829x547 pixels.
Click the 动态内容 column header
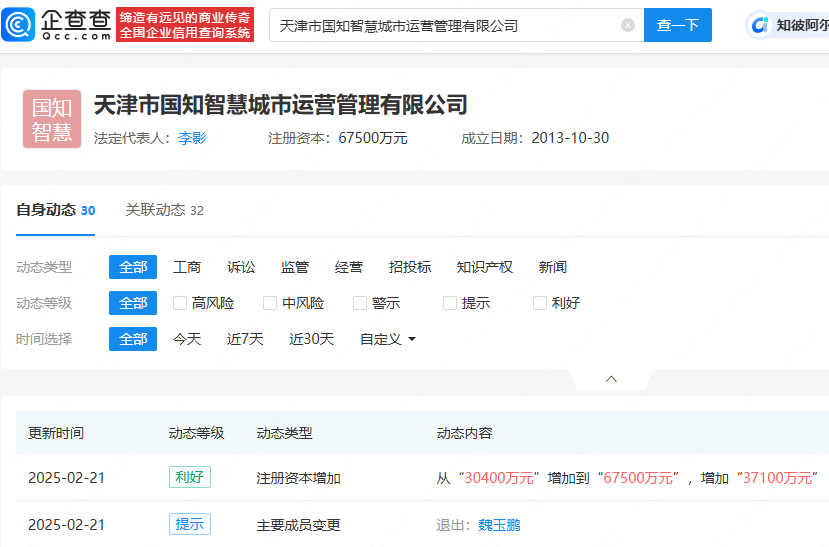point(464,433)
